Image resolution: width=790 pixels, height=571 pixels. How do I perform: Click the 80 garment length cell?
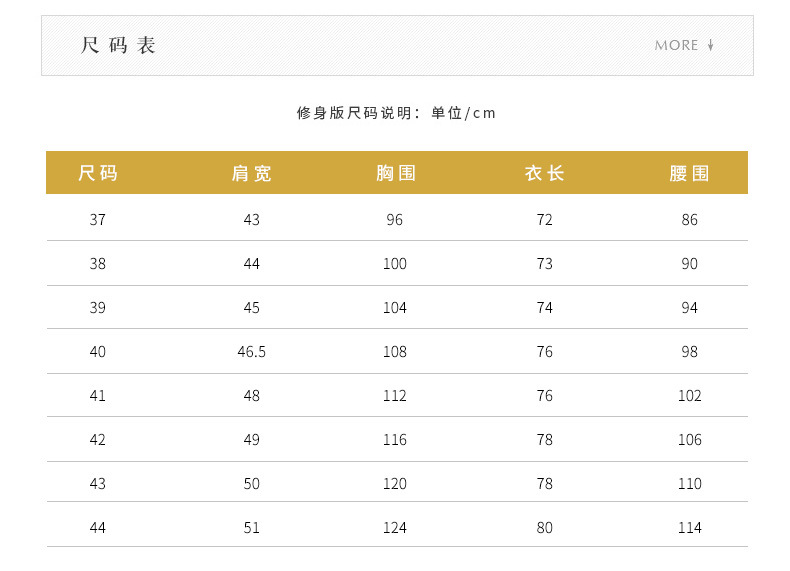[x=544, y=527]
